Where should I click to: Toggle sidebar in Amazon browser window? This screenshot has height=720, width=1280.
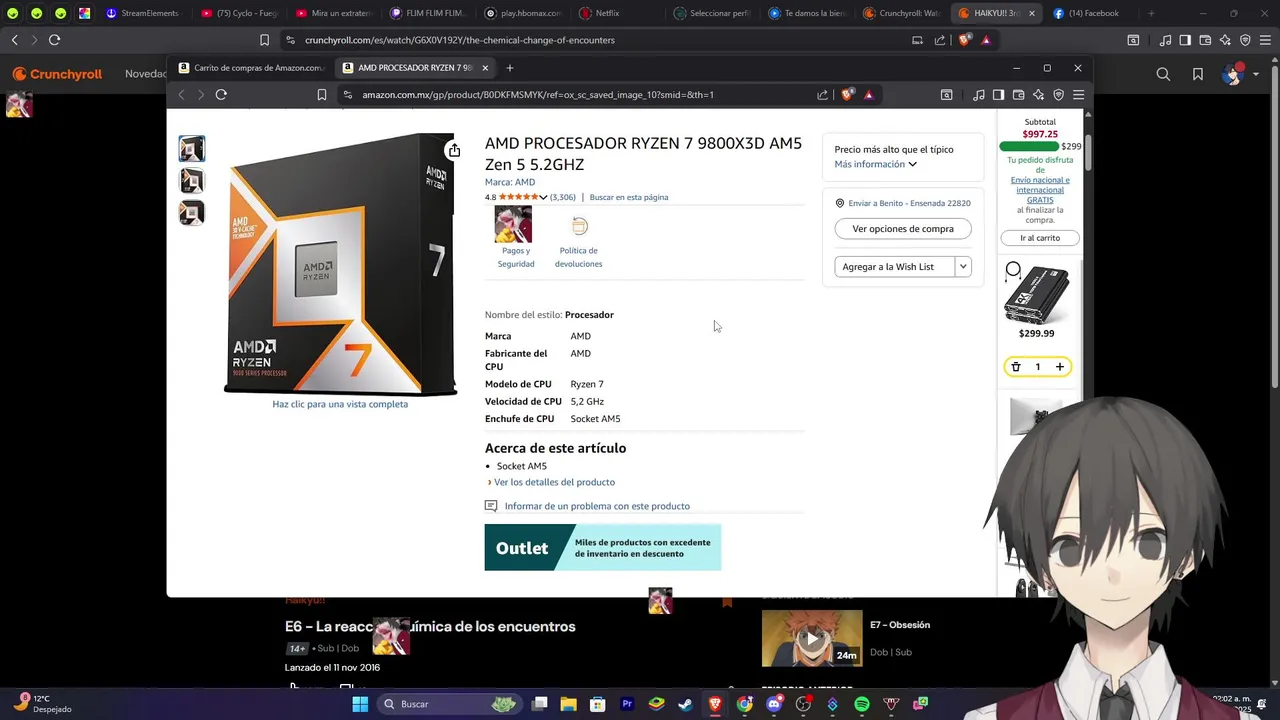pyautogui.click(x=998, y=95)
